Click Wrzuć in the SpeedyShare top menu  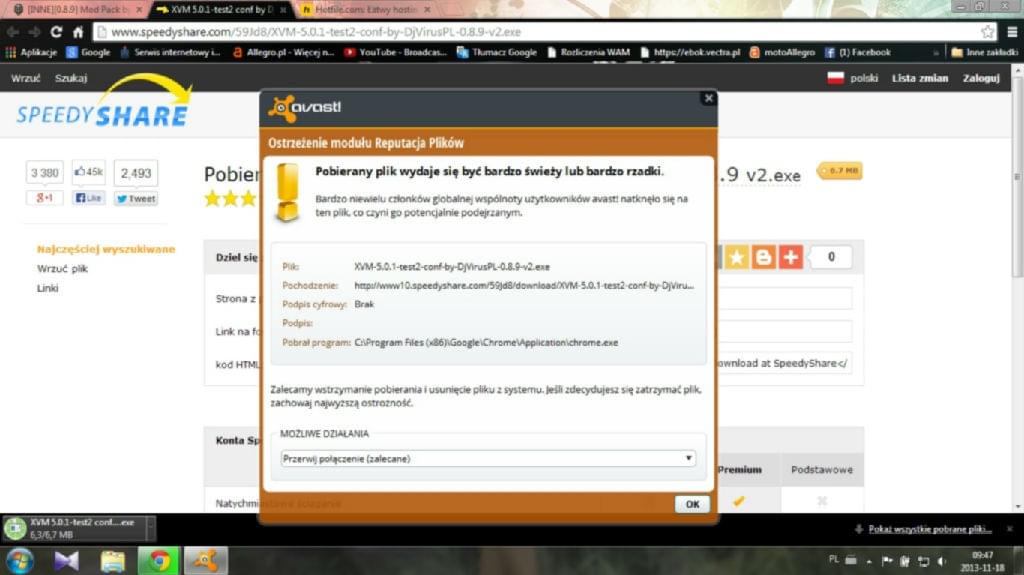tap(25, 78)
